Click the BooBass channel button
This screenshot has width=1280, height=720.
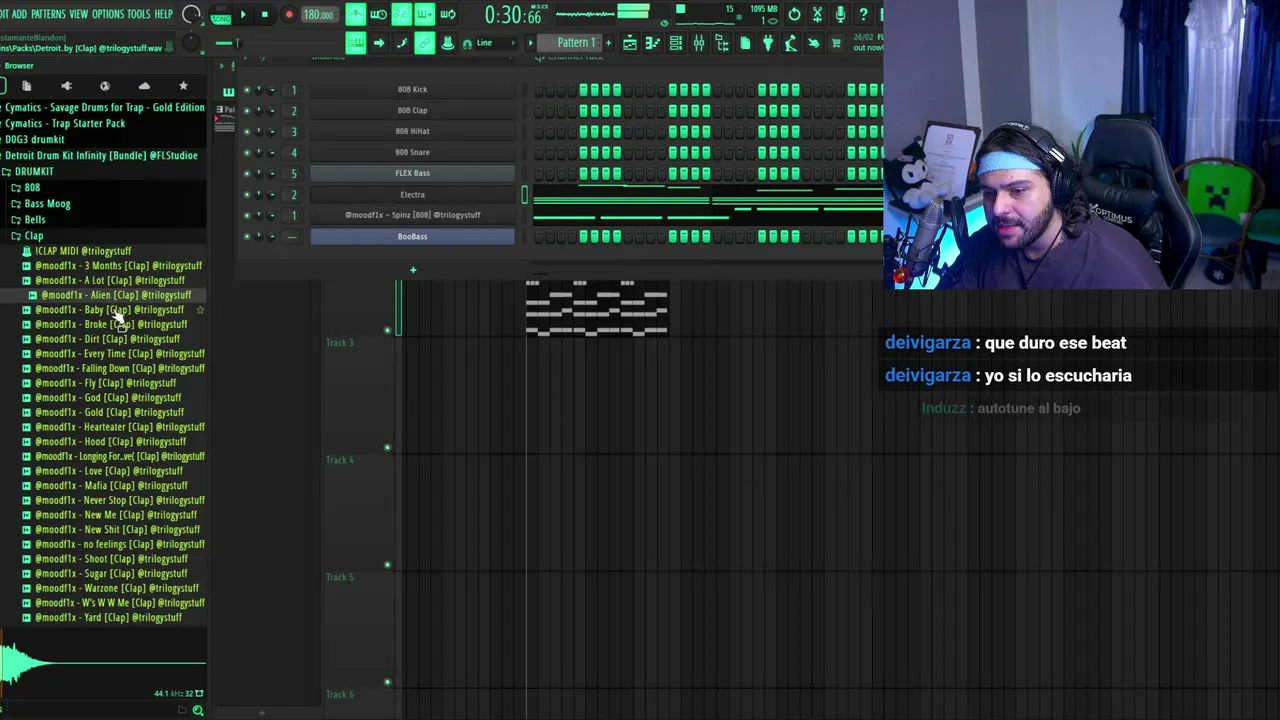point(412,237)
